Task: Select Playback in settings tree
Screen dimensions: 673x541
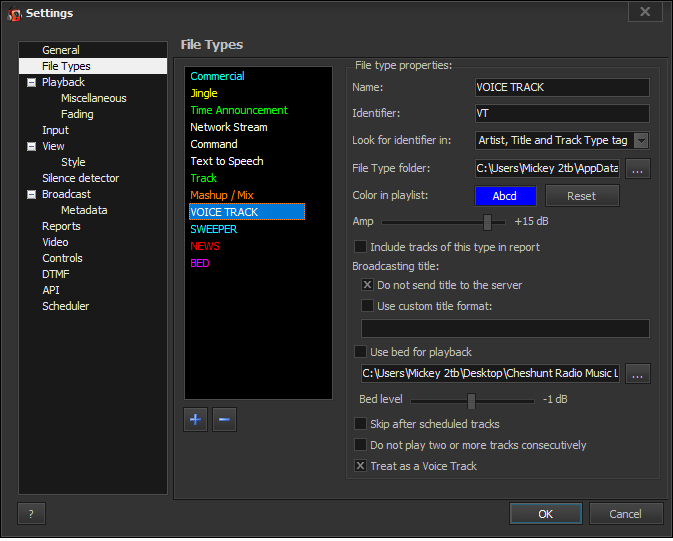Action: pos(63,82)
